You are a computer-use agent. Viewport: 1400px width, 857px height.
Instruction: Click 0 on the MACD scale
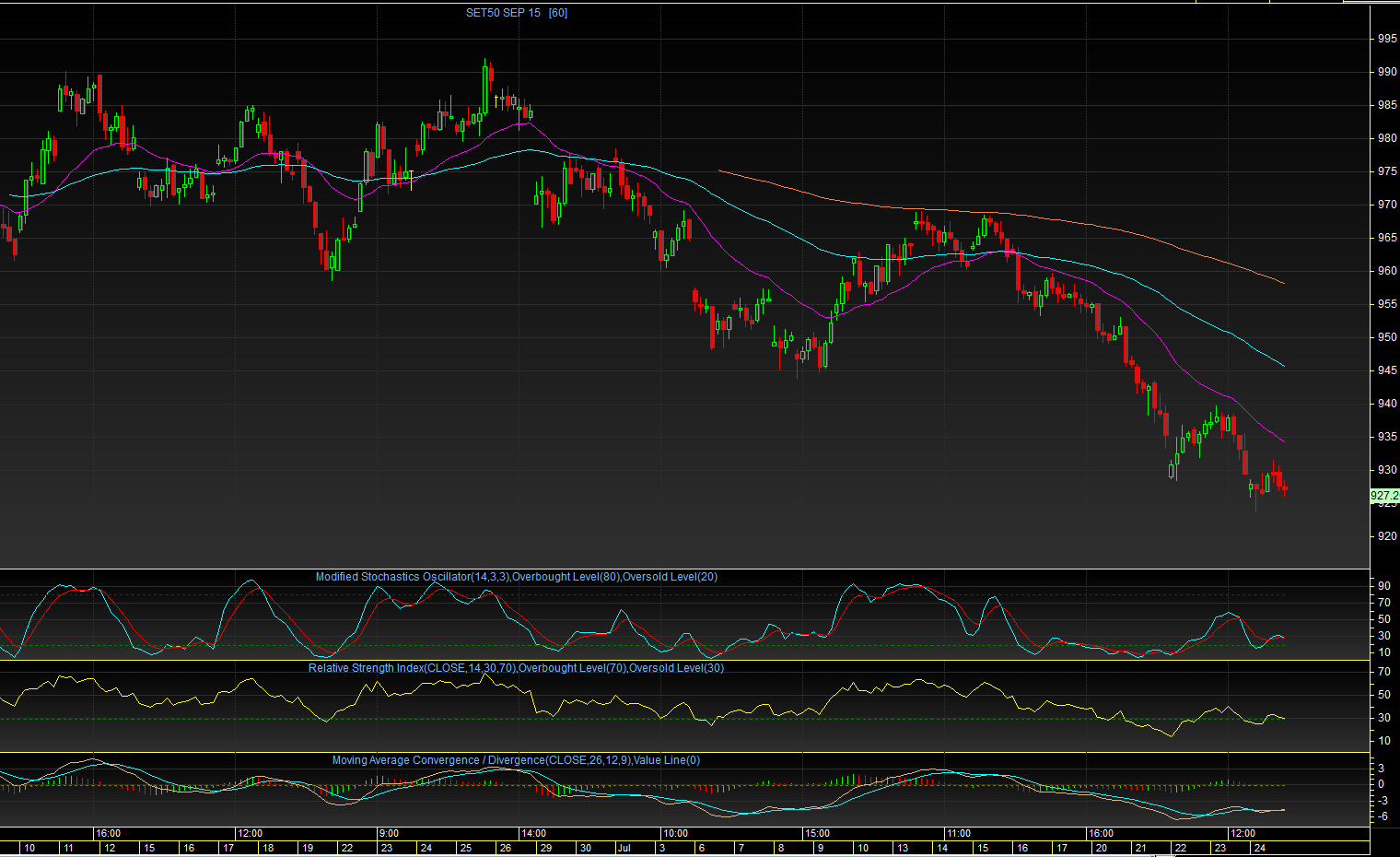point(1382,784)
